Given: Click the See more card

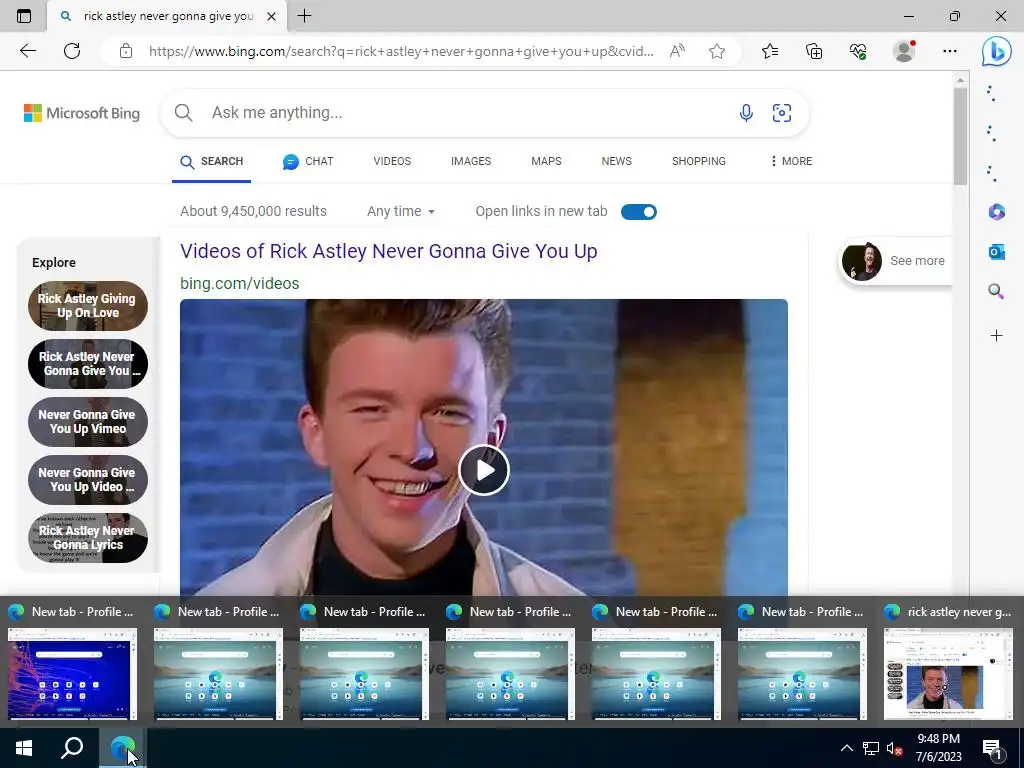Looking at the screenshot, I should (895, 261).
